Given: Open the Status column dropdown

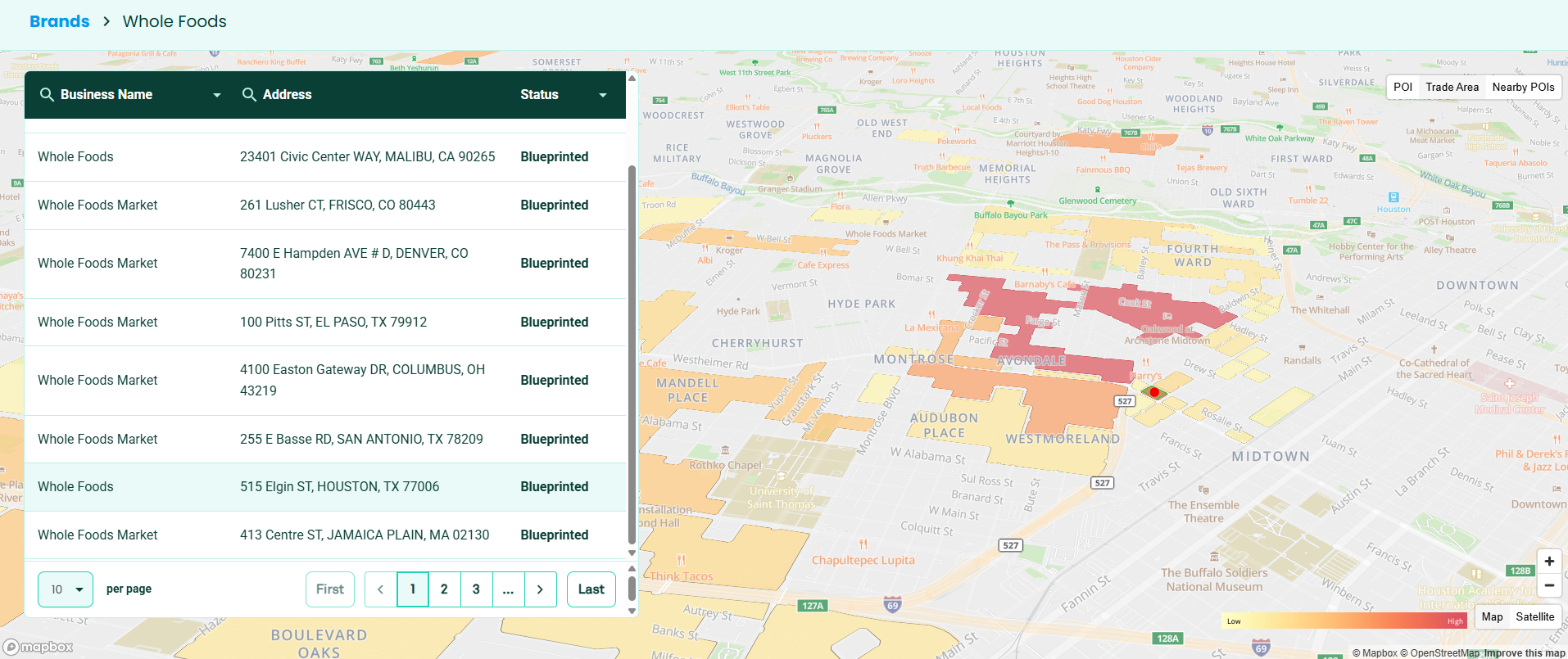Looking at the screenshot, I should pyautogui.click(x=603, y=95).
